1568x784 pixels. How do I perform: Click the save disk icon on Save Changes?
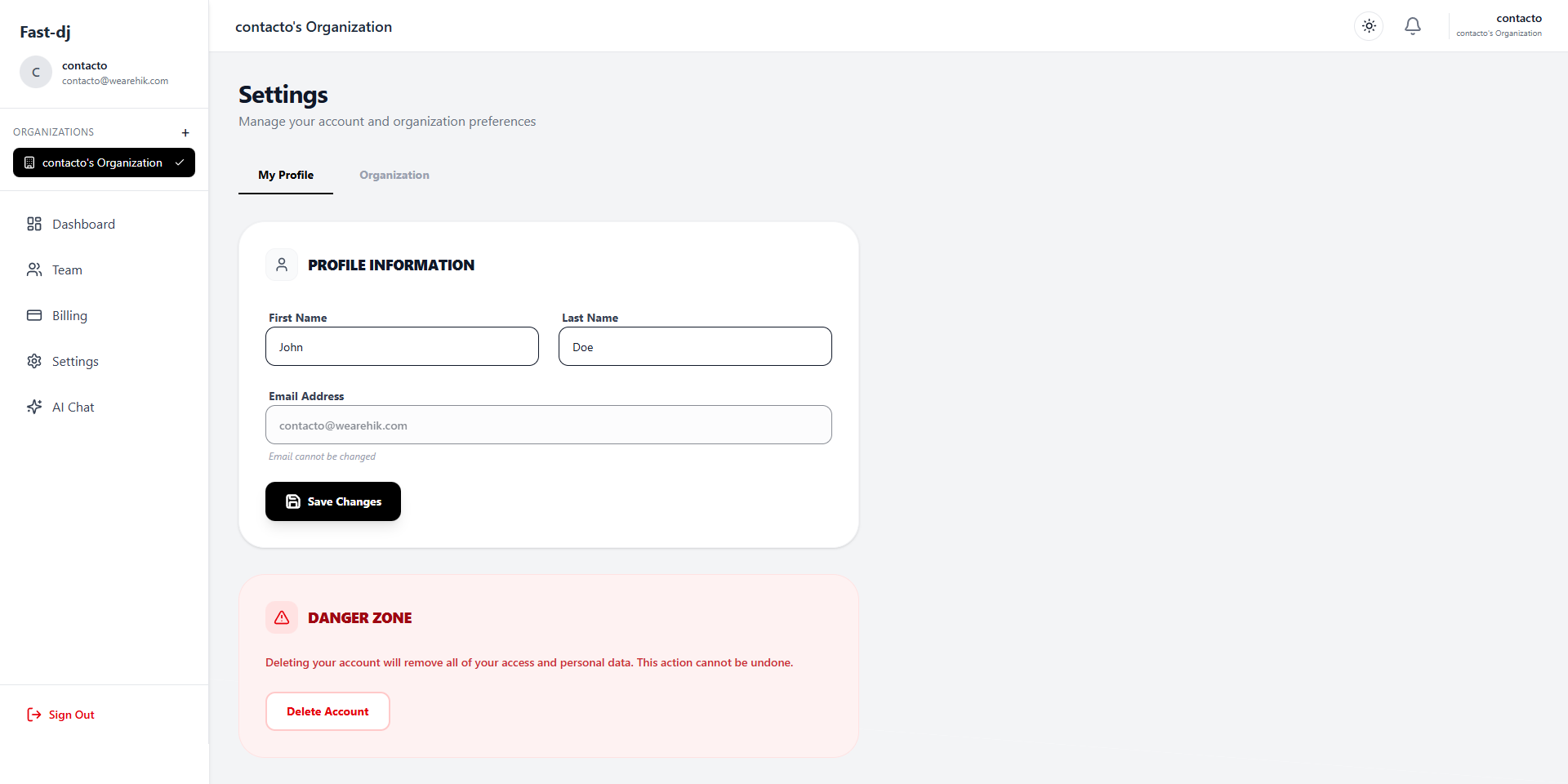click(x=292, y=501)
